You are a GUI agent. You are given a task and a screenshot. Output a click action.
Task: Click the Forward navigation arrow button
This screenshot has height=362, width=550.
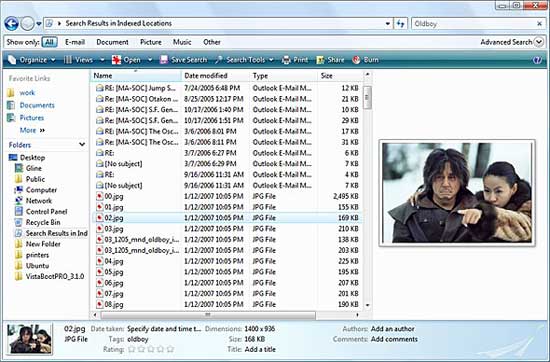[x=27, y=24]
